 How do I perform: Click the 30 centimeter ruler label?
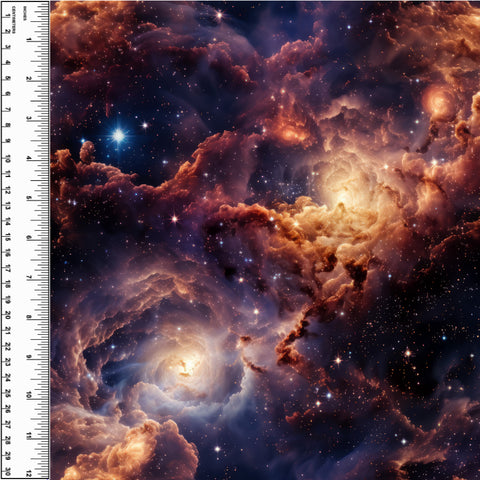tap(7, 472)
